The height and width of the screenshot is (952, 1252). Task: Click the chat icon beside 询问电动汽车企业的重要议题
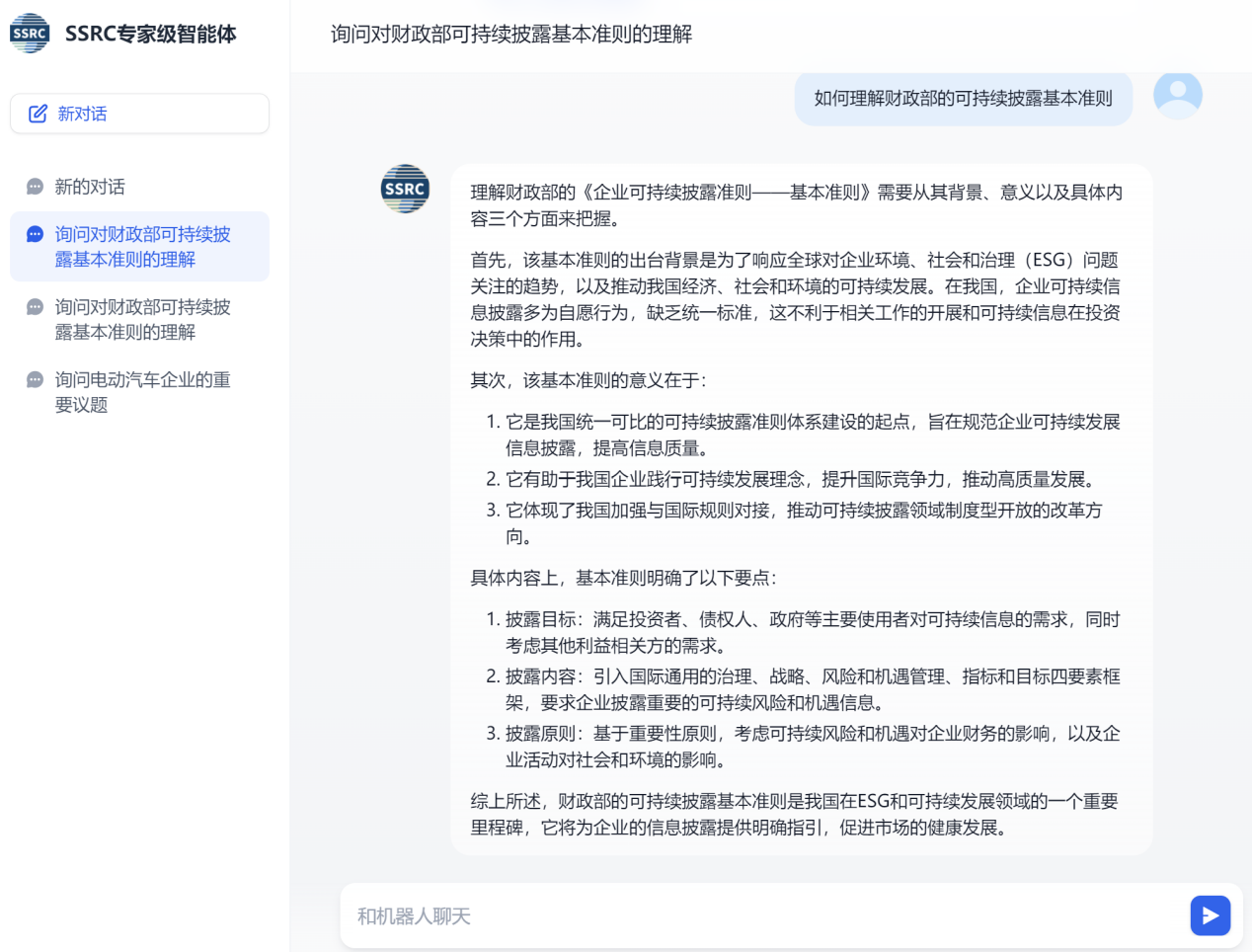[x=35, y=380]
